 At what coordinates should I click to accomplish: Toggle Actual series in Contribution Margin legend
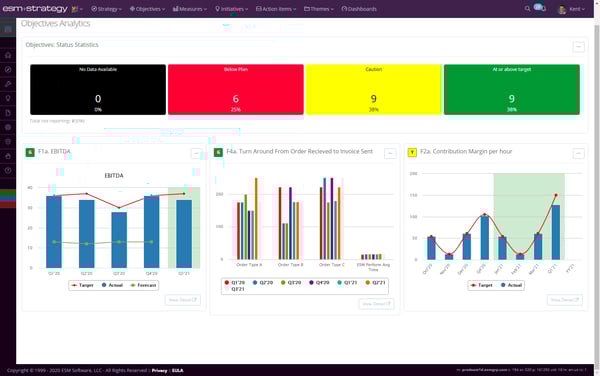511,285
